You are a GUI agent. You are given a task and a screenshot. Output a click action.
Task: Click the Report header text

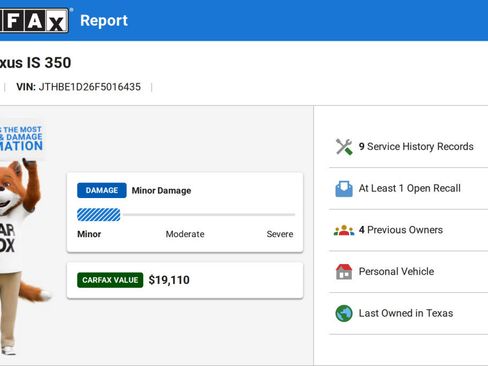104,21
